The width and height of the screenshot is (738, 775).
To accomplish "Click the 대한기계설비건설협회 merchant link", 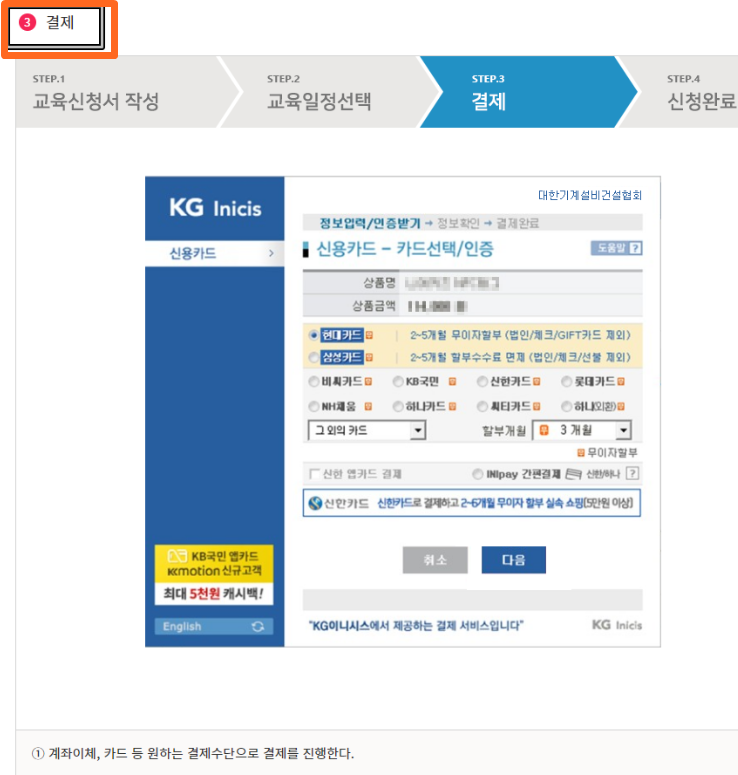I will 590,195.
